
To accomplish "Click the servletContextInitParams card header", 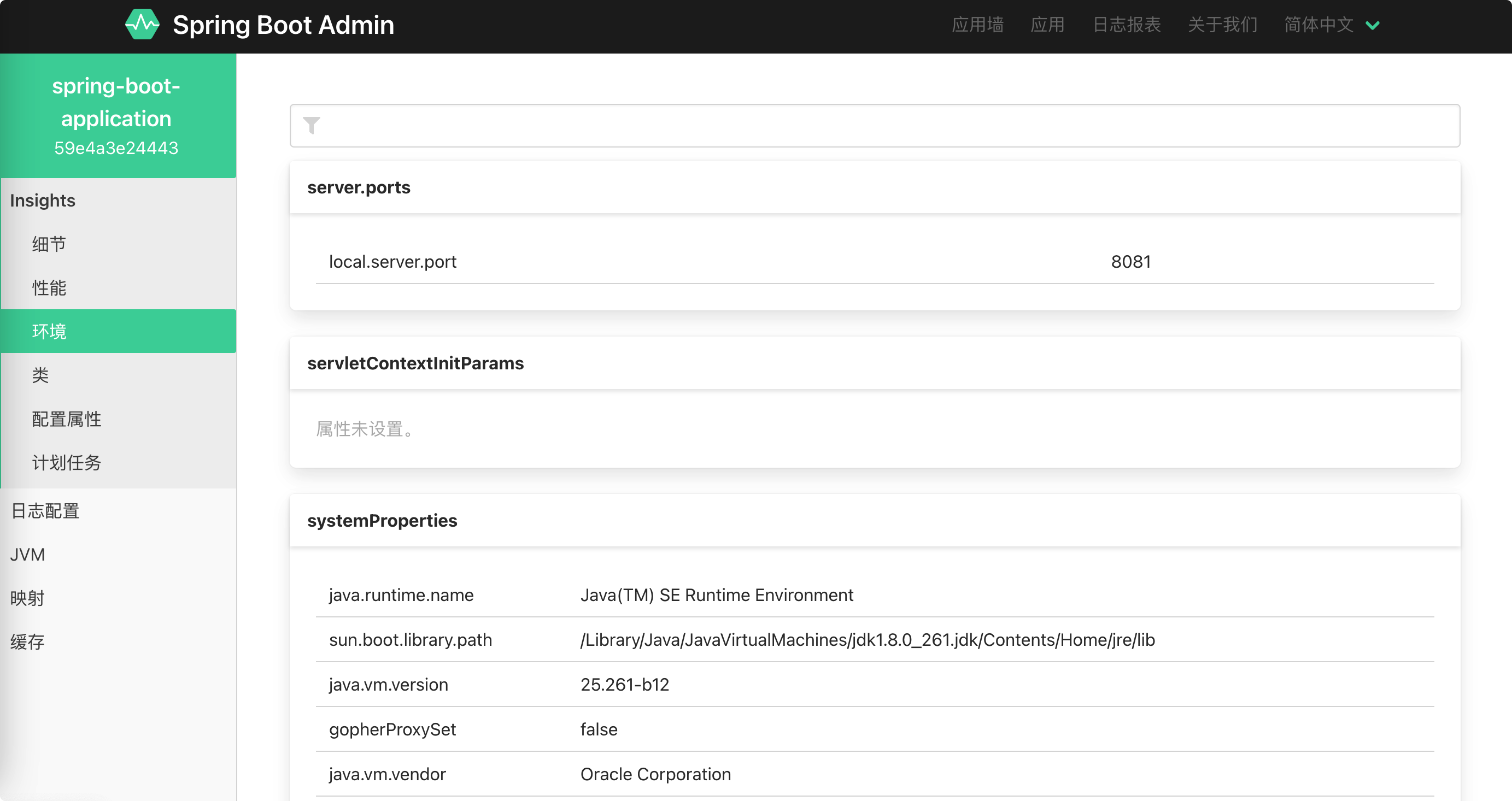I will click(x=875, y=363).
